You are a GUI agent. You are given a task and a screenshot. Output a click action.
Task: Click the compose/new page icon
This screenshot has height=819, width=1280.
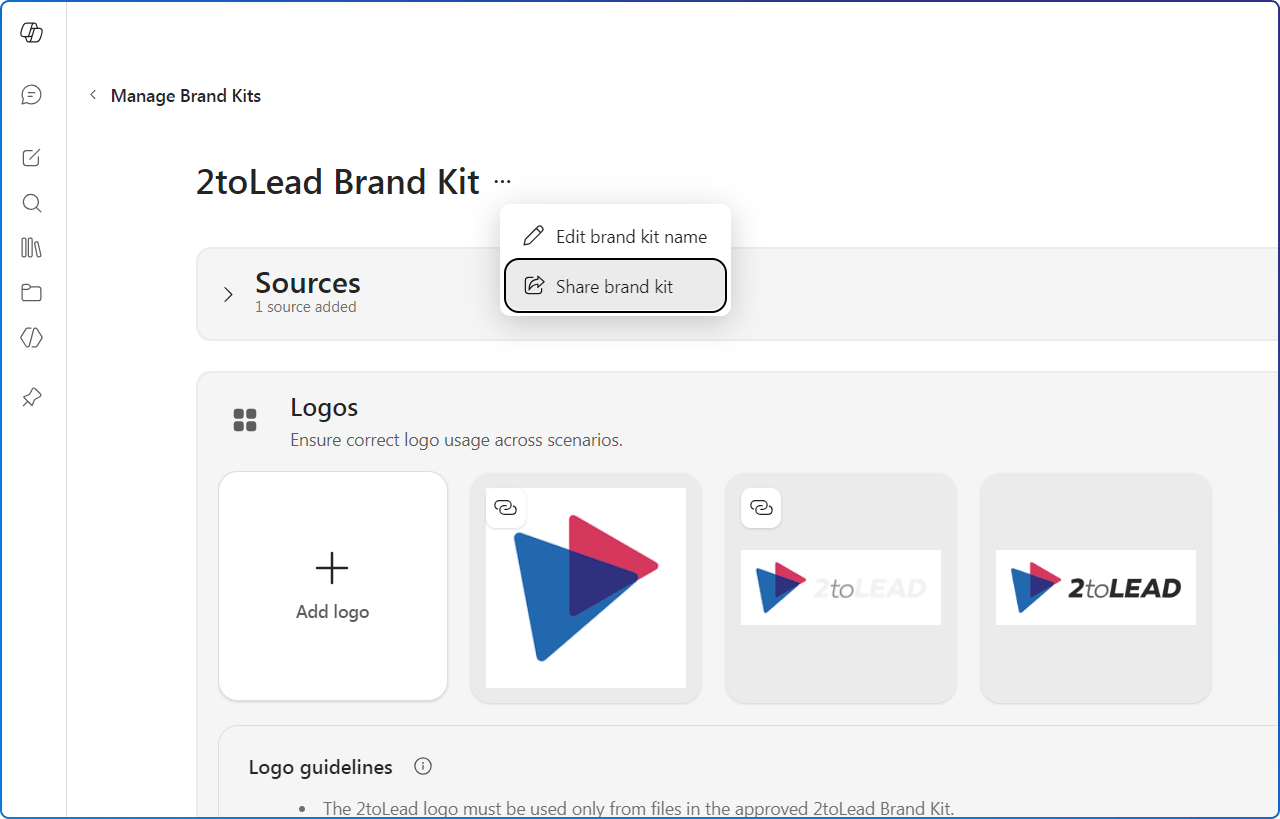[x=31, y=157]
